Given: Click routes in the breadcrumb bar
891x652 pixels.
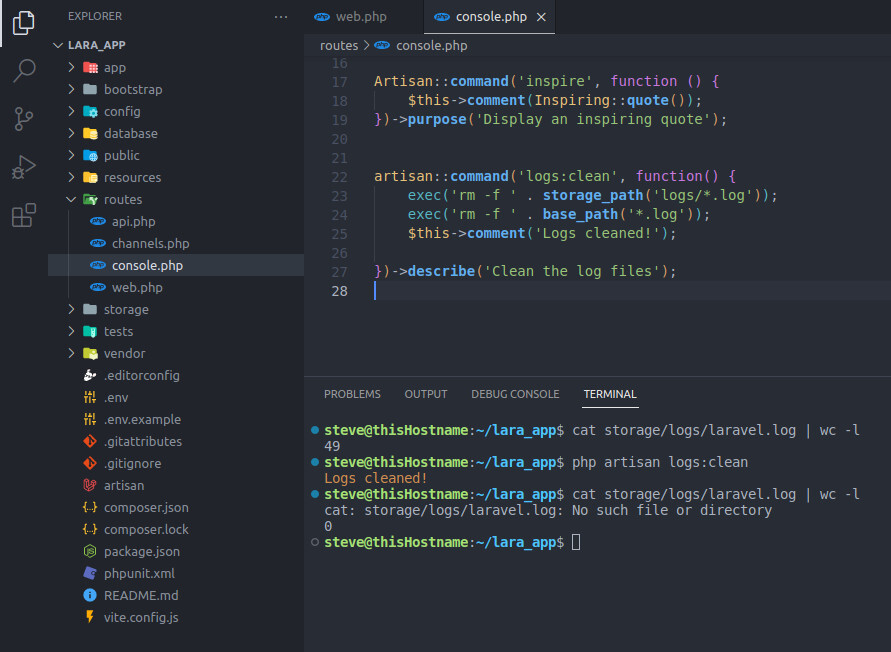Looking at the screenshot, I should point(339,45).
